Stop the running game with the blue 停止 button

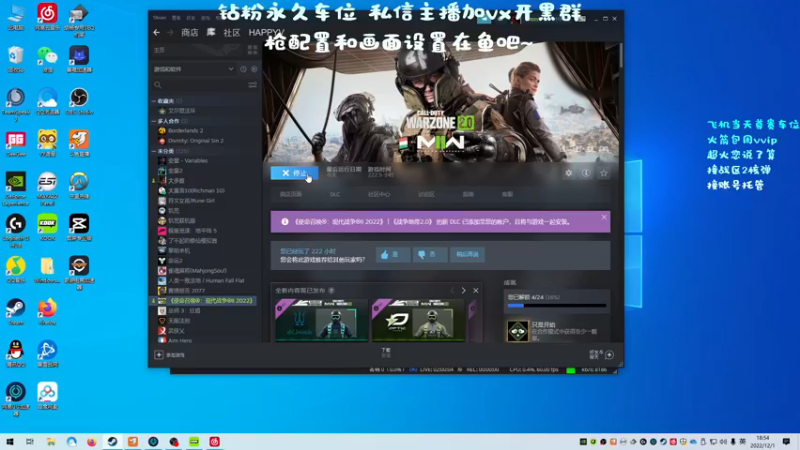294,173
